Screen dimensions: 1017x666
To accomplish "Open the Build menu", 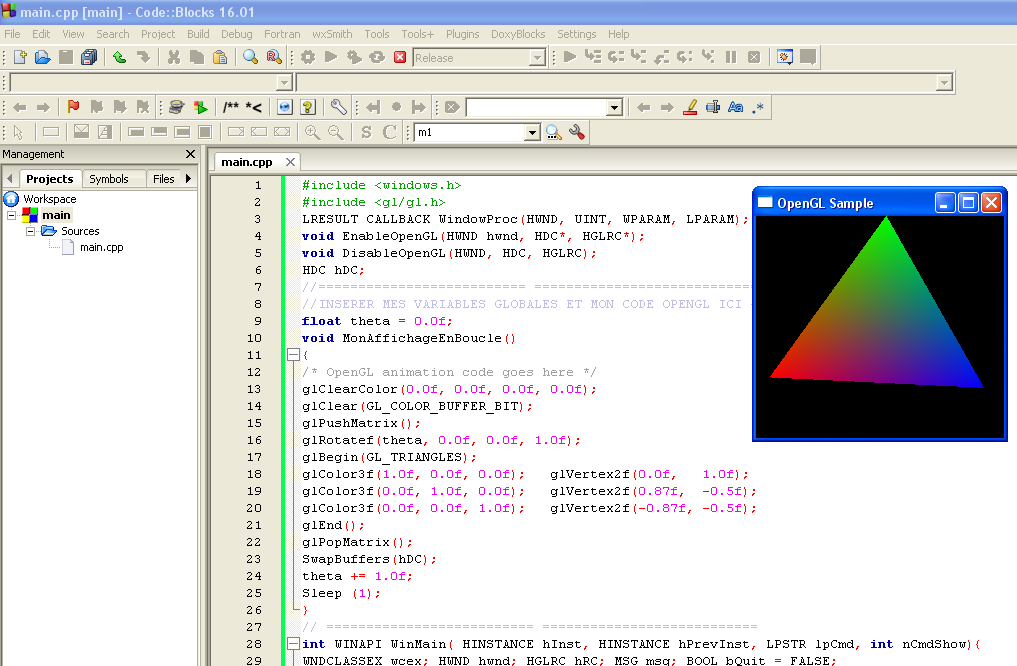I will coord(198,34).
